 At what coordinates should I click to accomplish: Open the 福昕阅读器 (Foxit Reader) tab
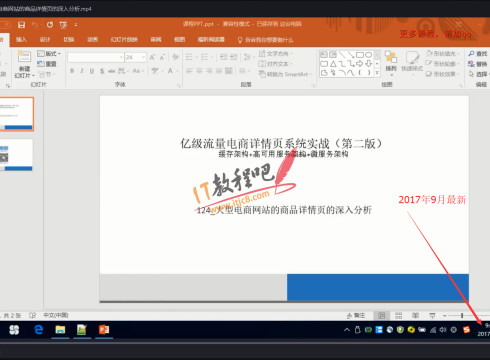[x=211, y=40]
